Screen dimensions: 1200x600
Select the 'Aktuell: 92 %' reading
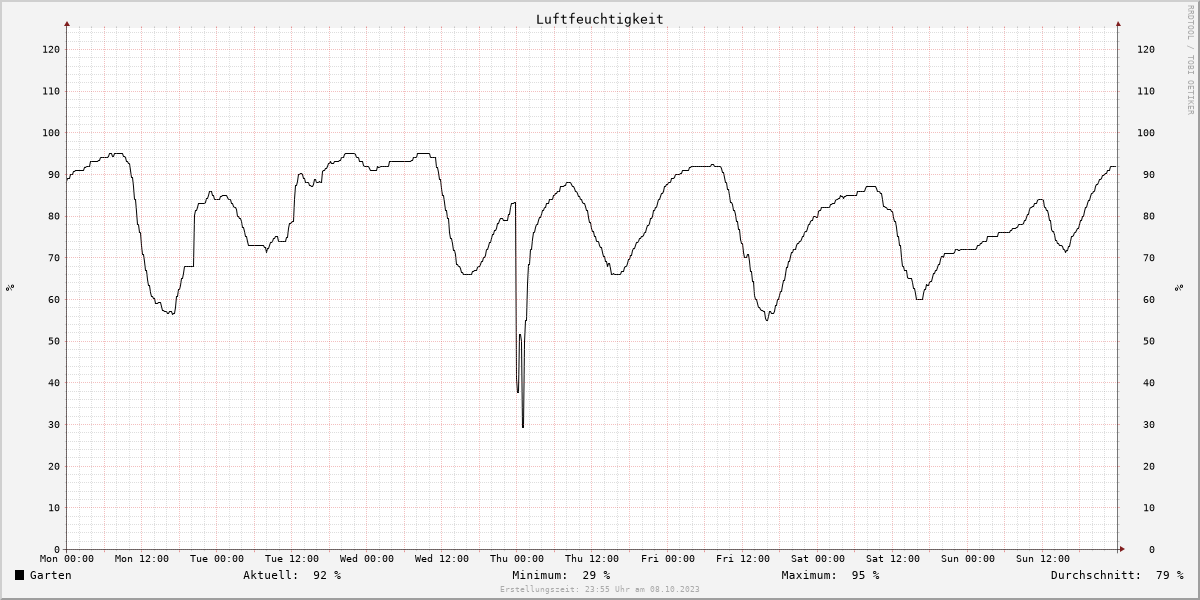pos(292,575)
